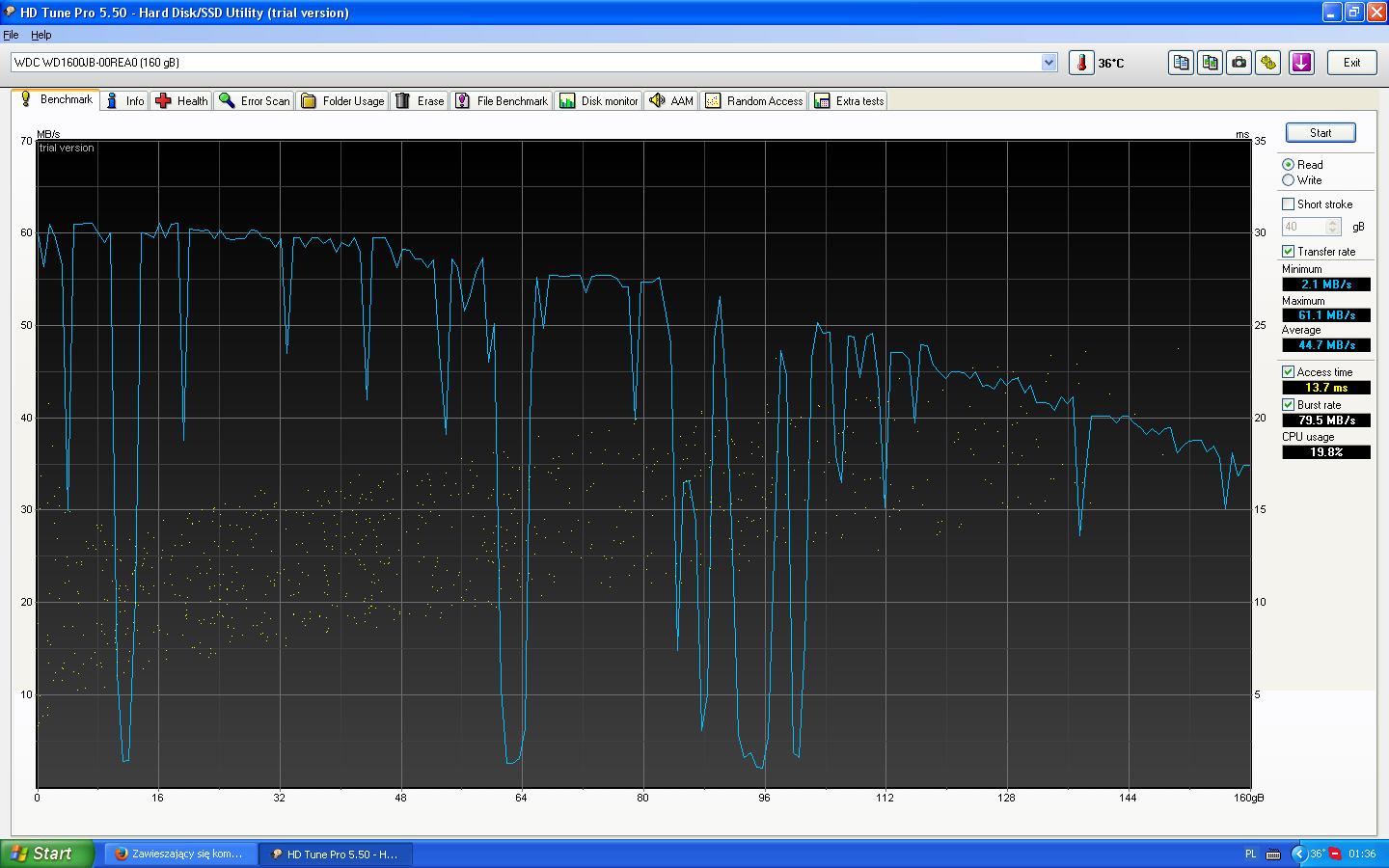1389x868 pixels.
Task: Click the short stroke size spinner arrows
Action: [1333, 227]
